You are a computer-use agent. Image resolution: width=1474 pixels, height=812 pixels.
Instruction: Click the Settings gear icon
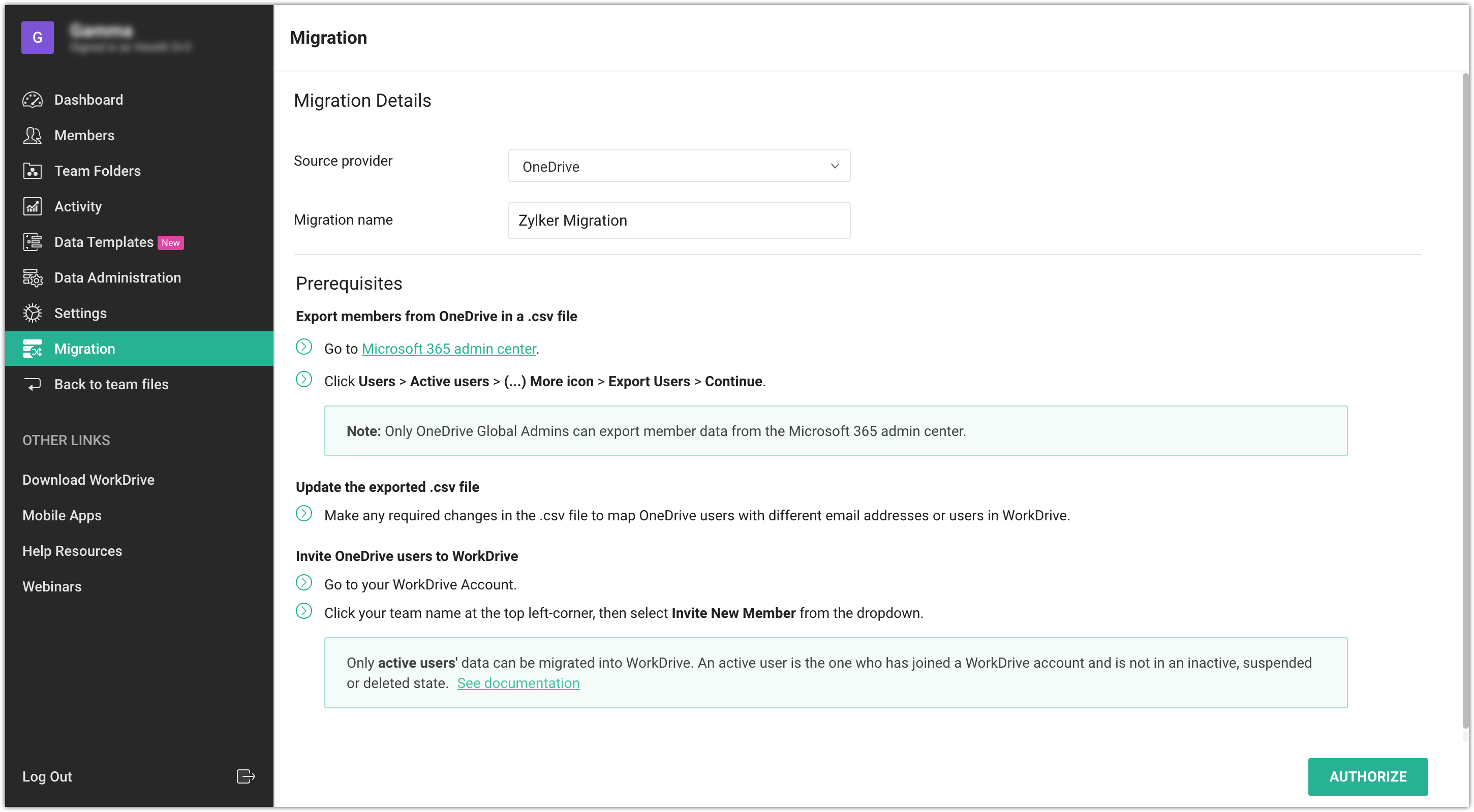(32, 313)
